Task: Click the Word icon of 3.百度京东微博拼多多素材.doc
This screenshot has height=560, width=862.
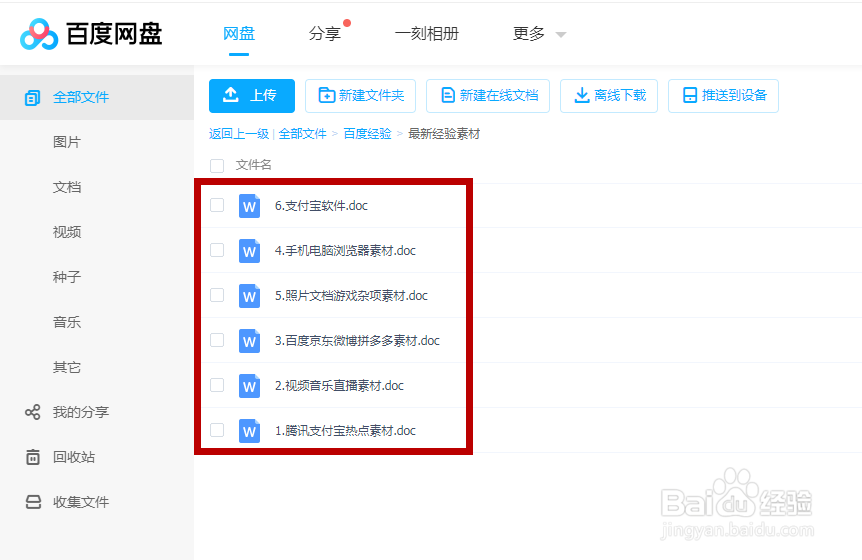Action: tap(250, 341)
